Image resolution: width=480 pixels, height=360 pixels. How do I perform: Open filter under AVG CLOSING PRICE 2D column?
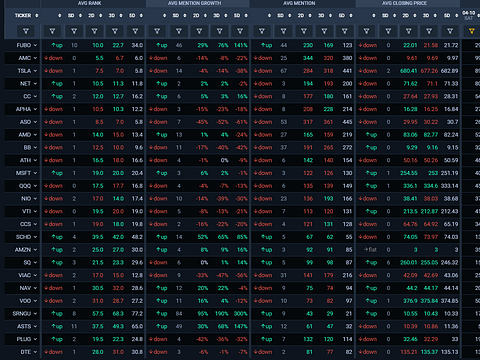point(408,31)
